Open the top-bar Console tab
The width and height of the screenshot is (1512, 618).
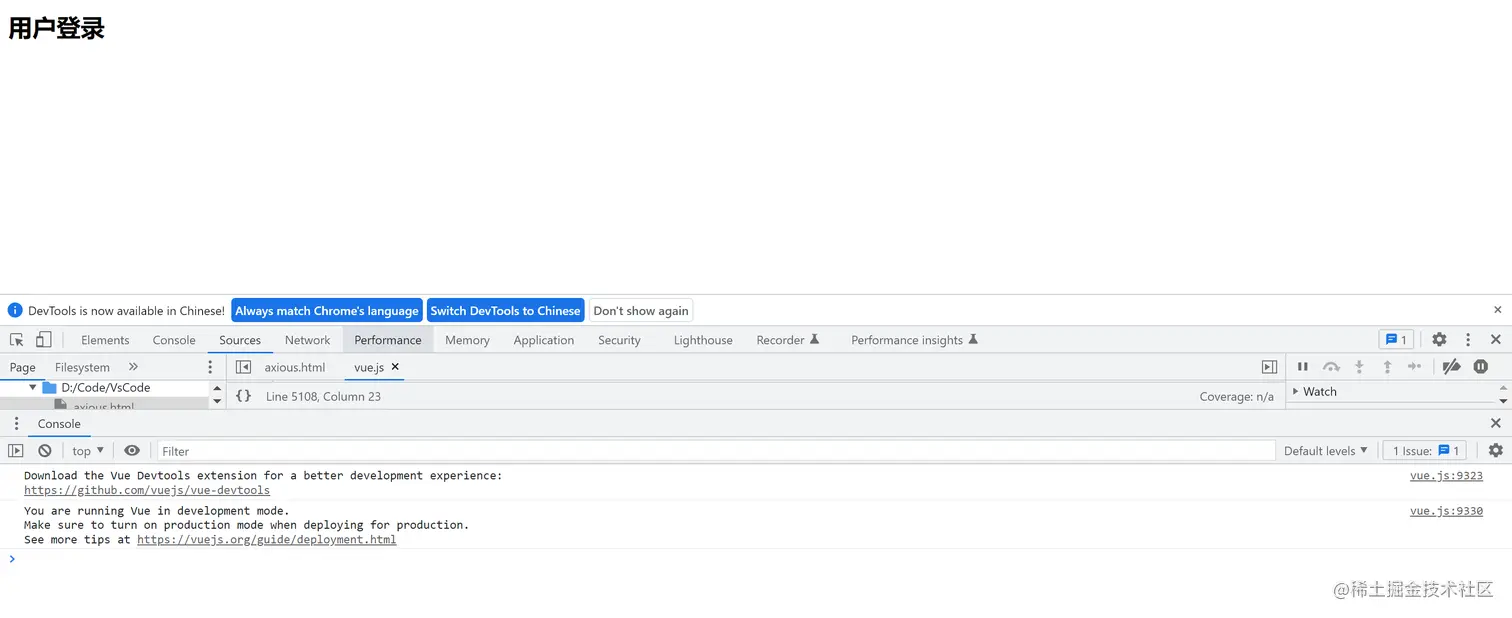coord(174,340)
